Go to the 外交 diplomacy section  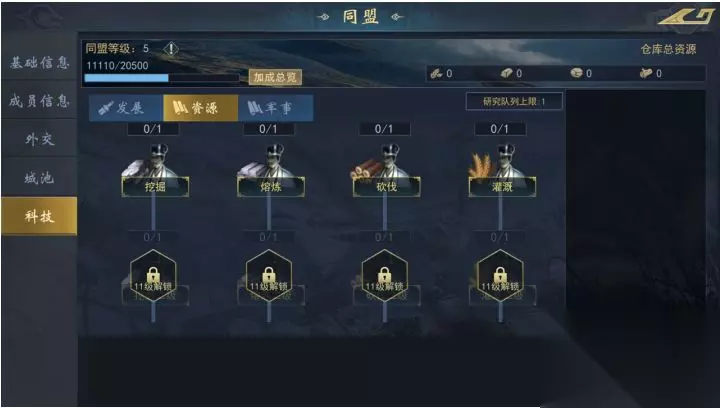(39, 139)
